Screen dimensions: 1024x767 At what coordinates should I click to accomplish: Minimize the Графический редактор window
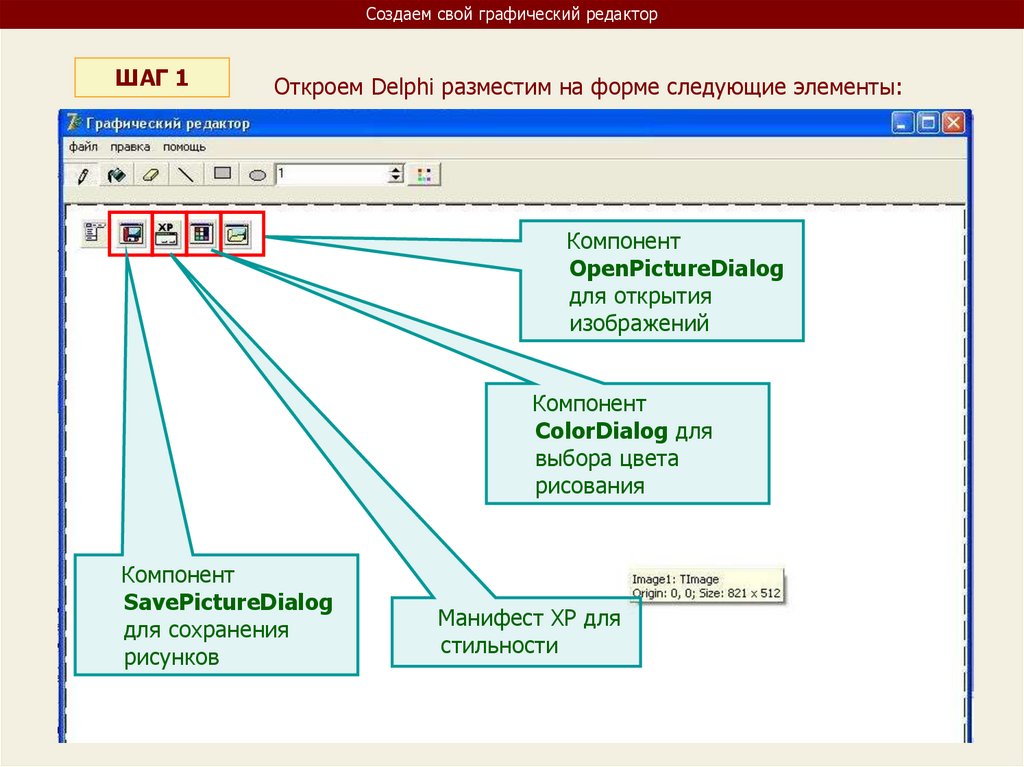point(903,123)
